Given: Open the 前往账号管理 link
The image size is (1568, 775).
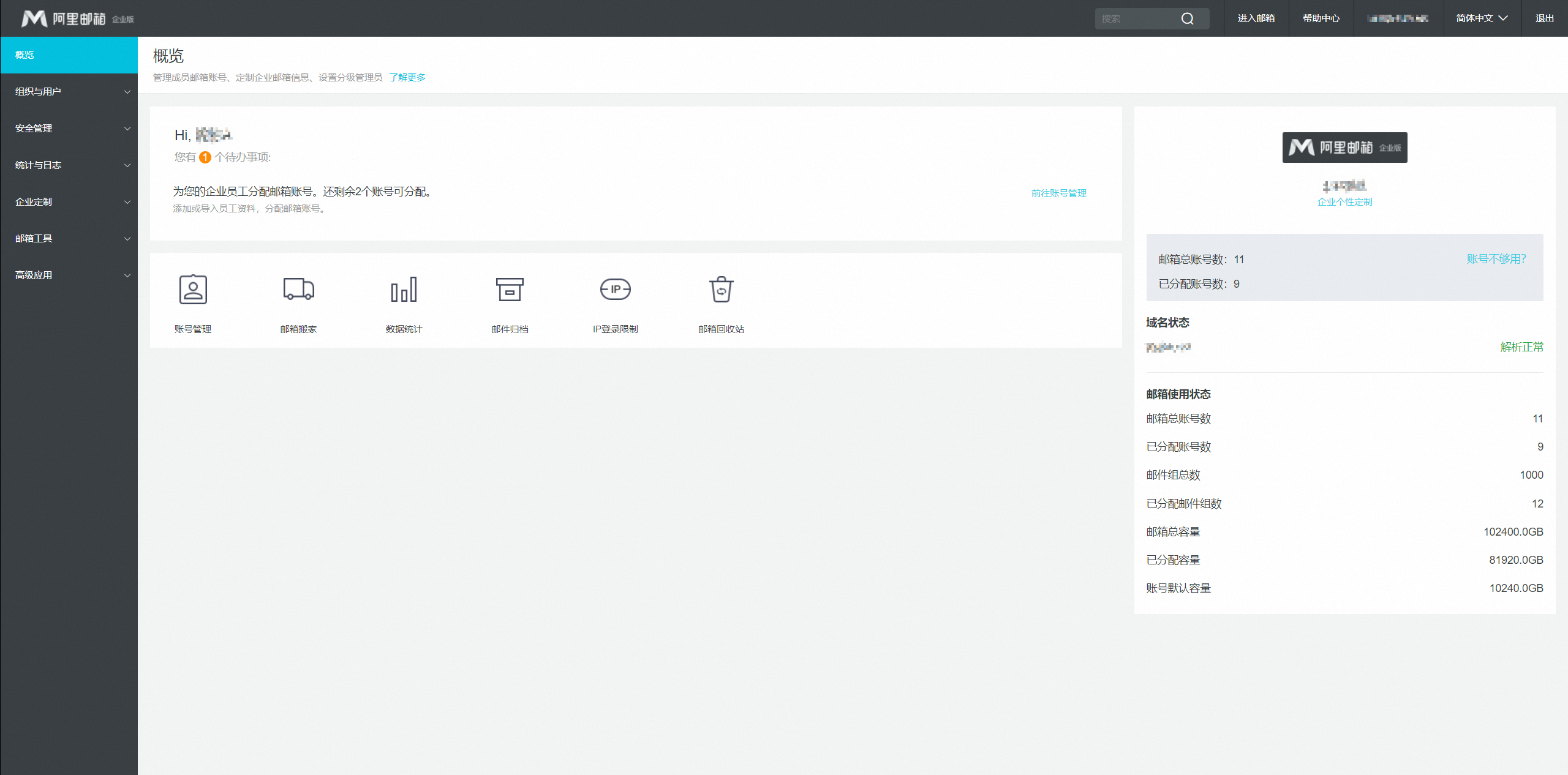Looking at the screenshot, I should point(1058,193).
